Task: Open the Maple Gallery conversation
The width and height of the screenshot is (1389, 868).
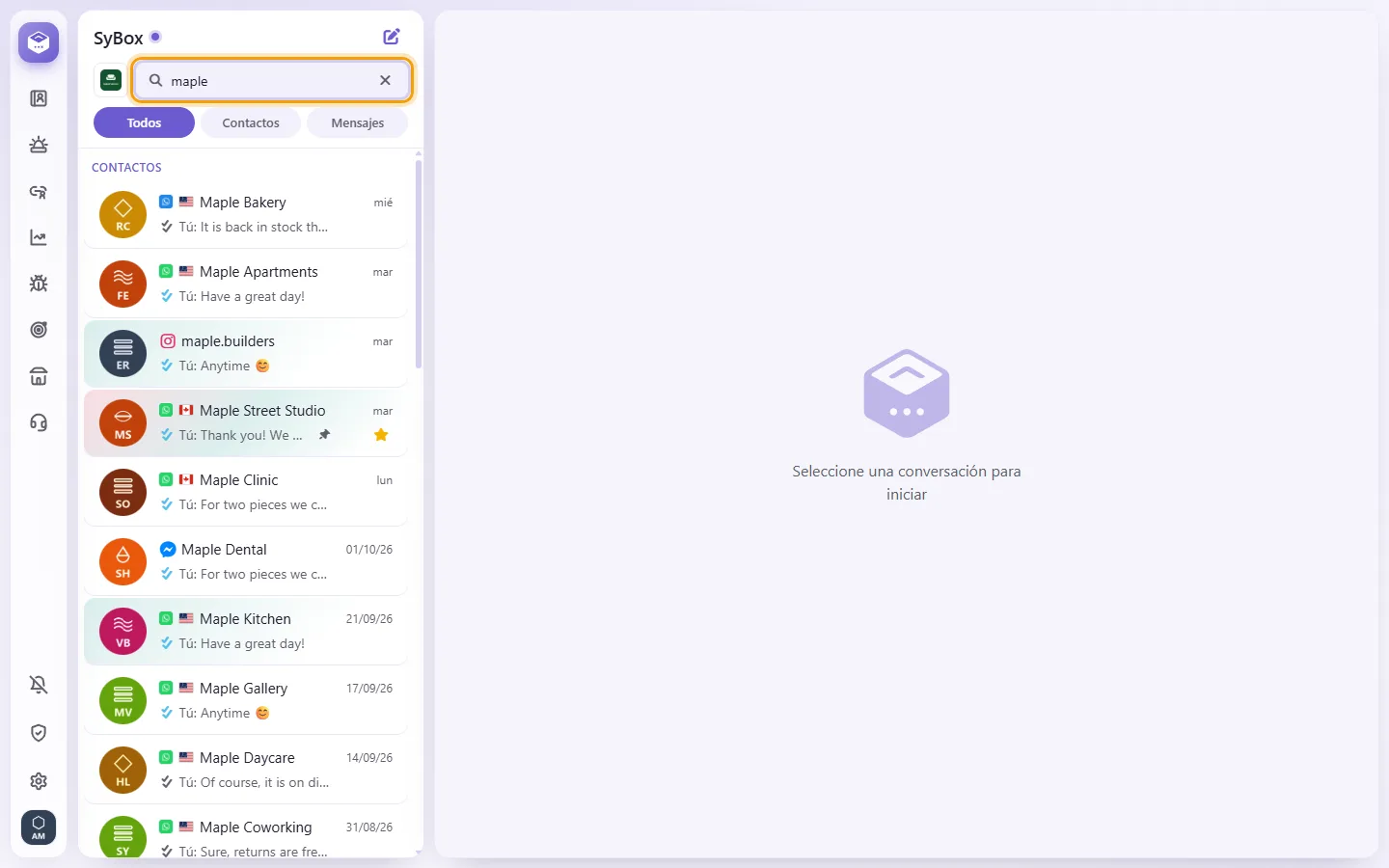Action: point(246,700)
